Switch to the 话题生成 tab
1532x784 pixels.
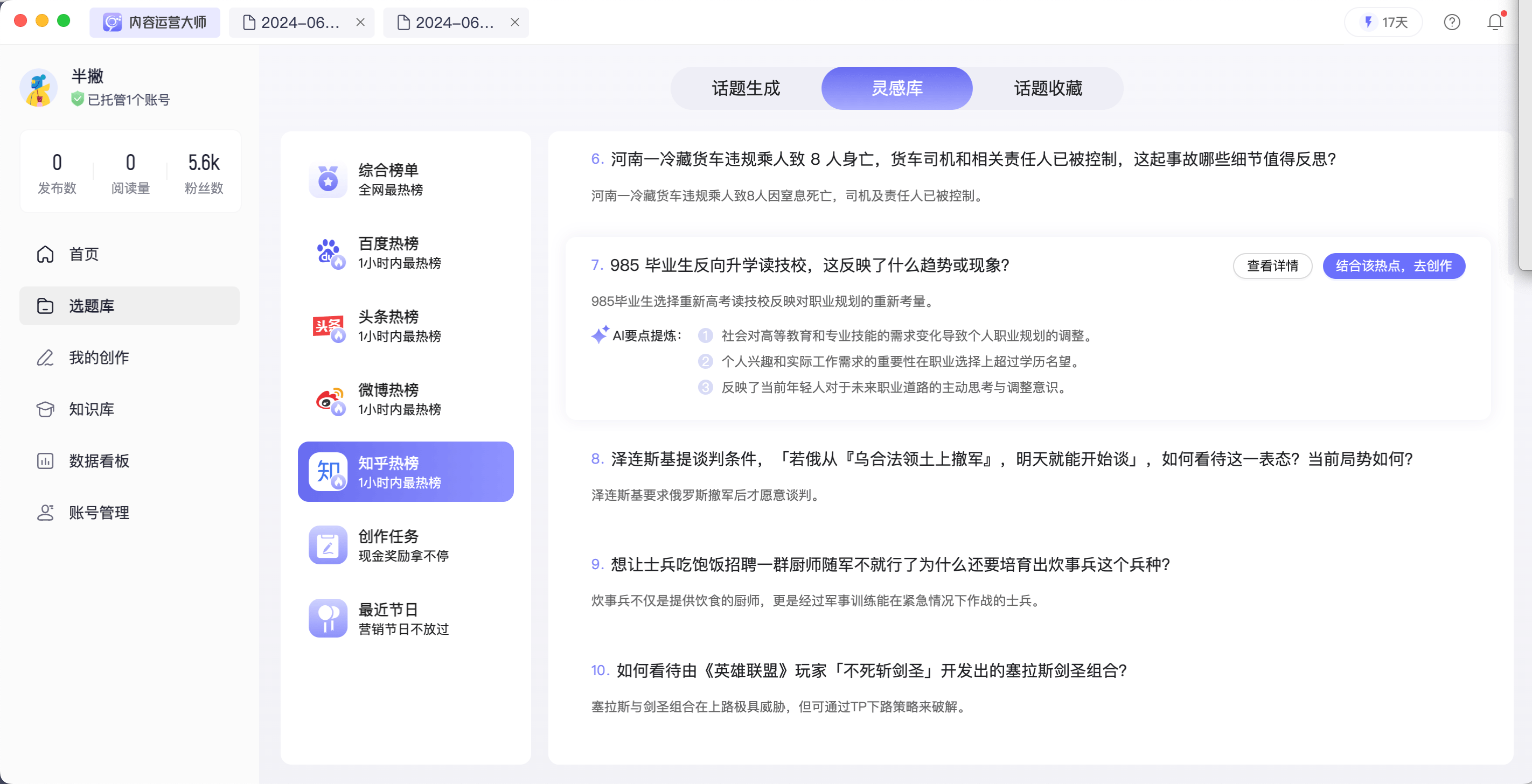(x=746, y=88)
